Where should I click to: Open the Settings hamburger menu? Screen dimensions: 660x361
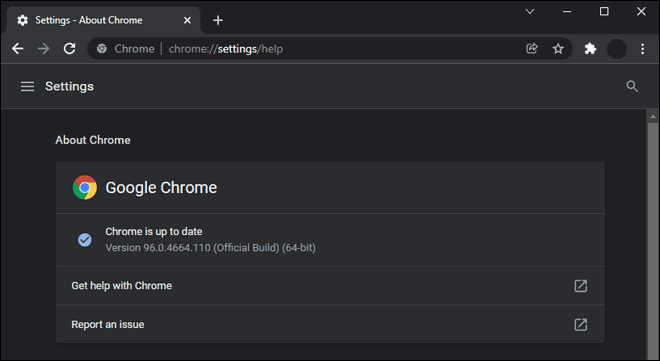27,86
